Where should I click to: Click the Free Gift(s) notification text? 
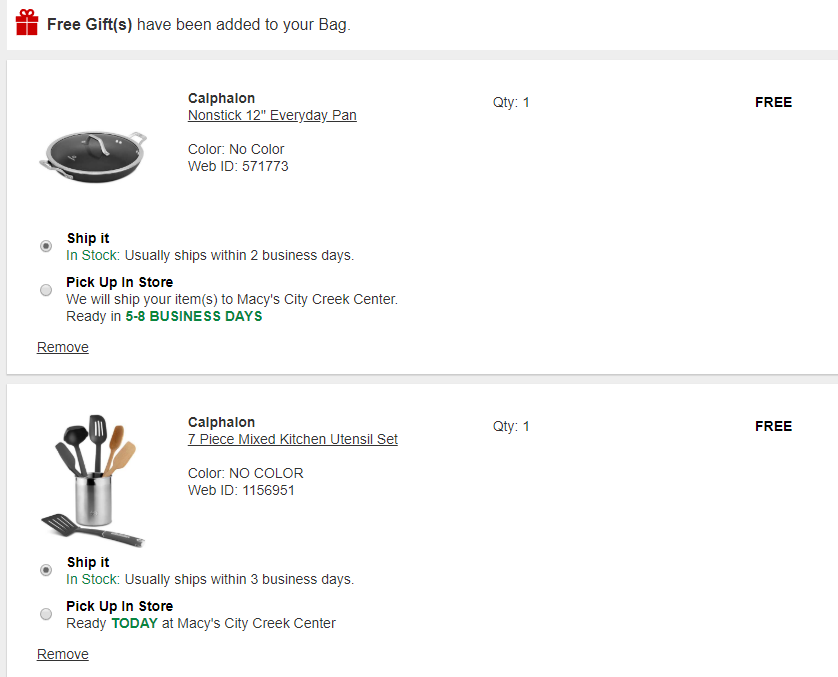pyautogui.click(x=198, y=24)
